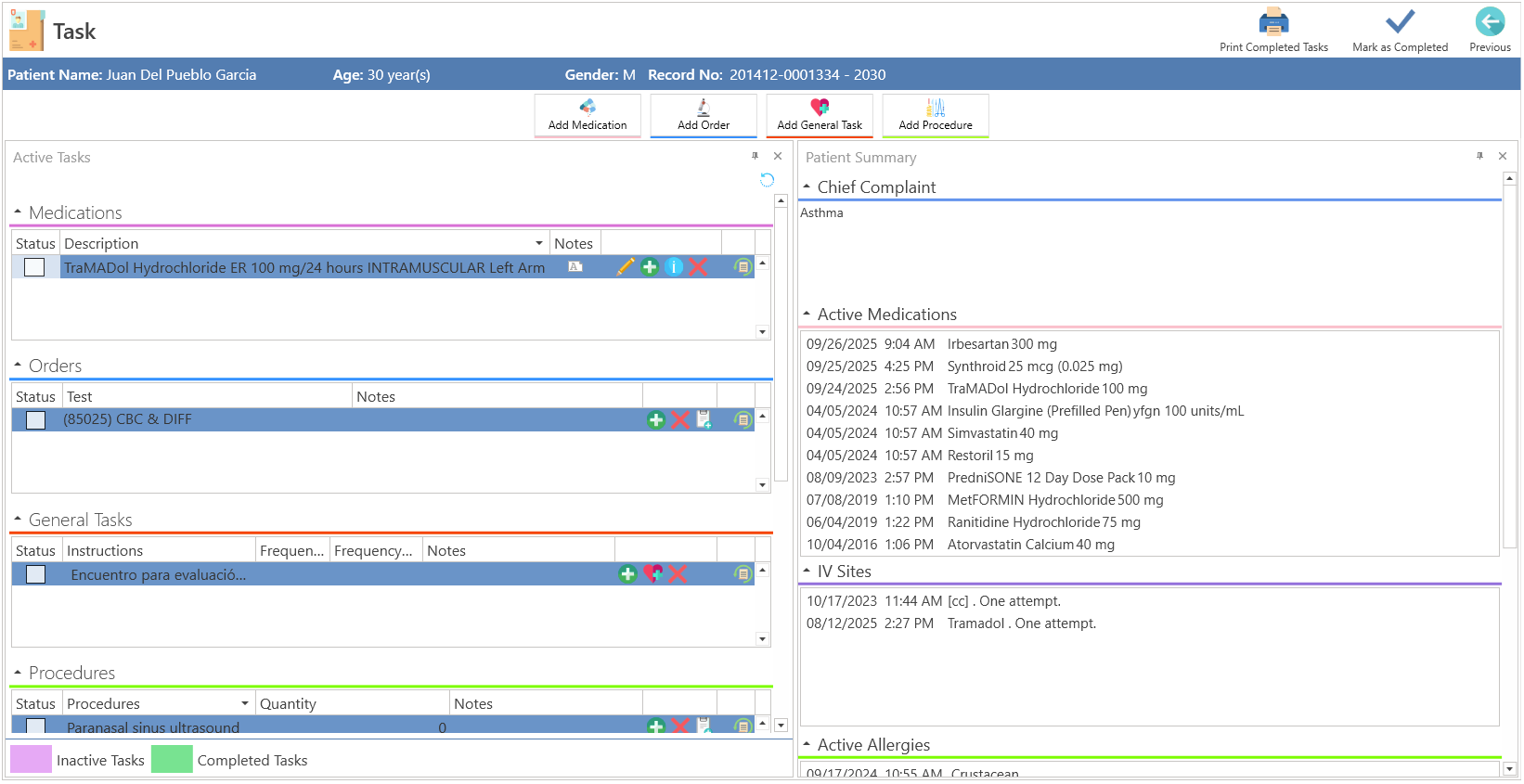
Task: Click green plus on TraMADol row
Action: 650,267
